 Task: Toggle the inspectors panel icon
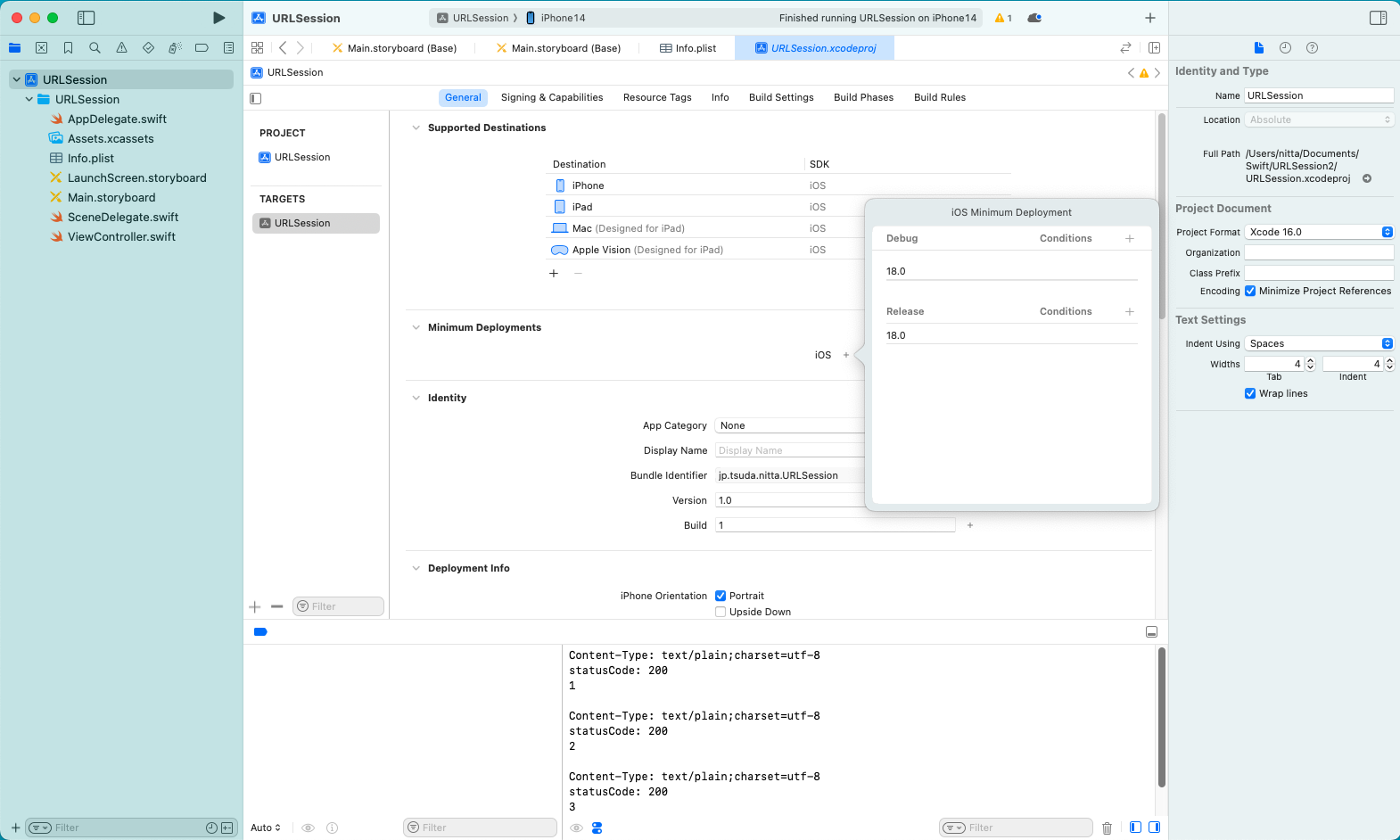tap(1378, 18)
